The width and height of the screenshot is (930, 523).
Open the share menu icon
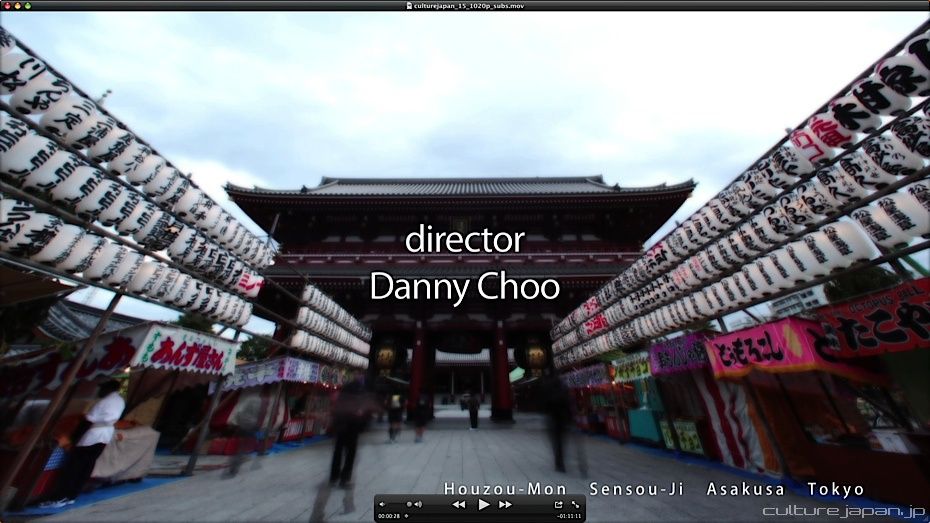[x=558, y=505]
